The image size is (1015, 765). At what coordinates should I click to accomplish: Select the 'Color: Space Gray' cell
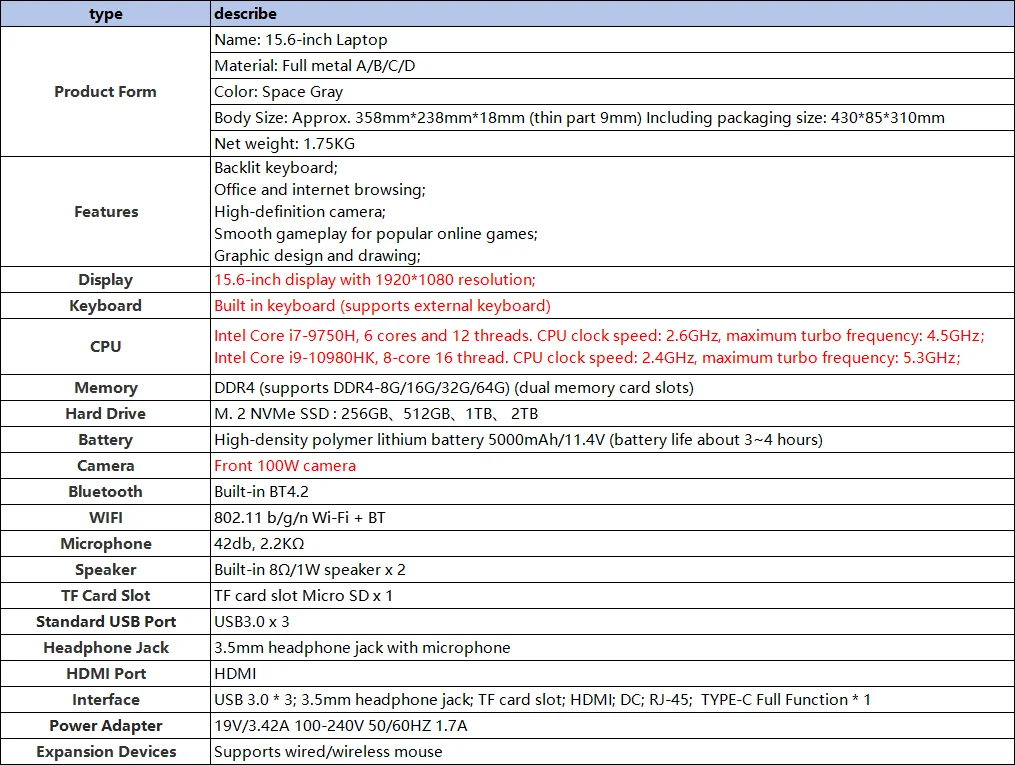[612, 91]
